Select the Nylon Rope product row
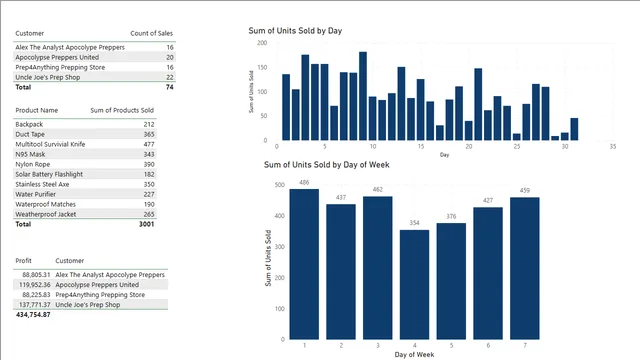Viewport: 640px width, 360px height. click(x=85, y=164)
